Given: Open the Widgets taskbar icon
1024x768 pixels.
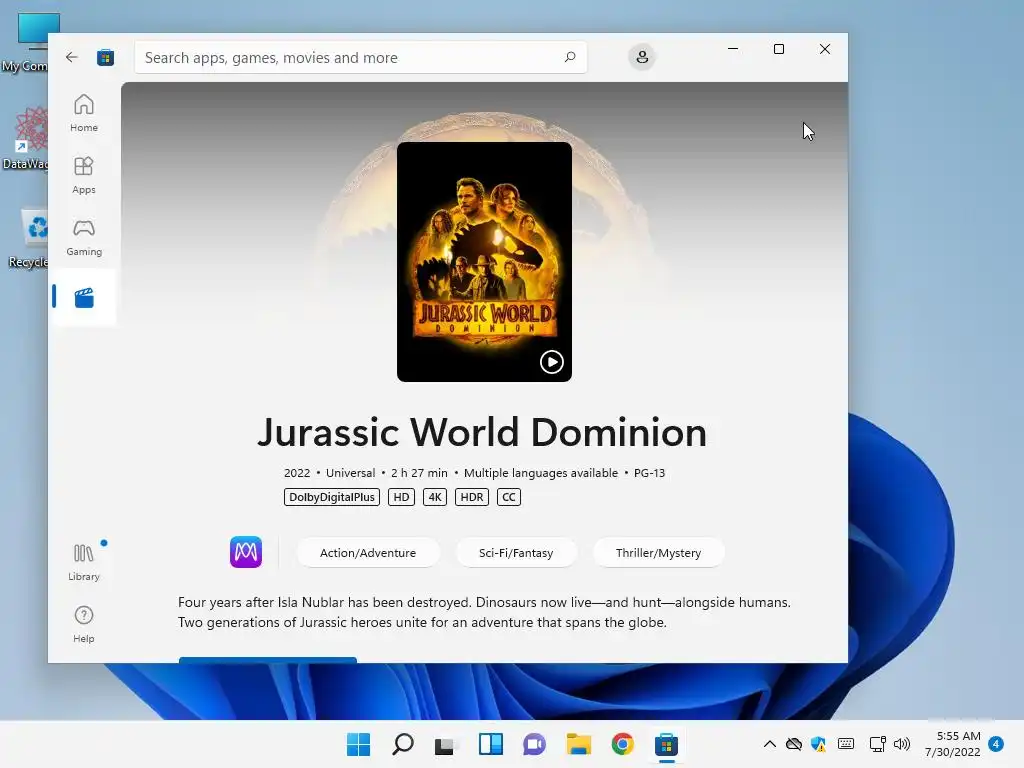Looking at the screenshot, I should click(490, 744).
